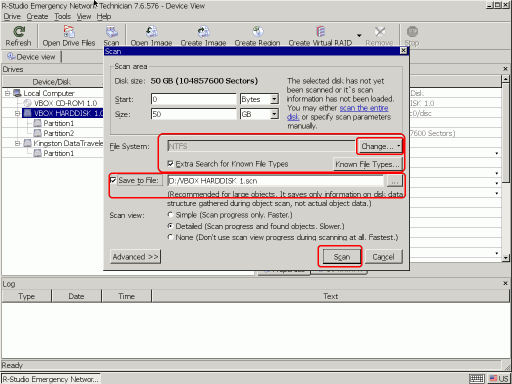Click the Size value input field
Viewport: 512px width, 384px height.
click(194, 114)
